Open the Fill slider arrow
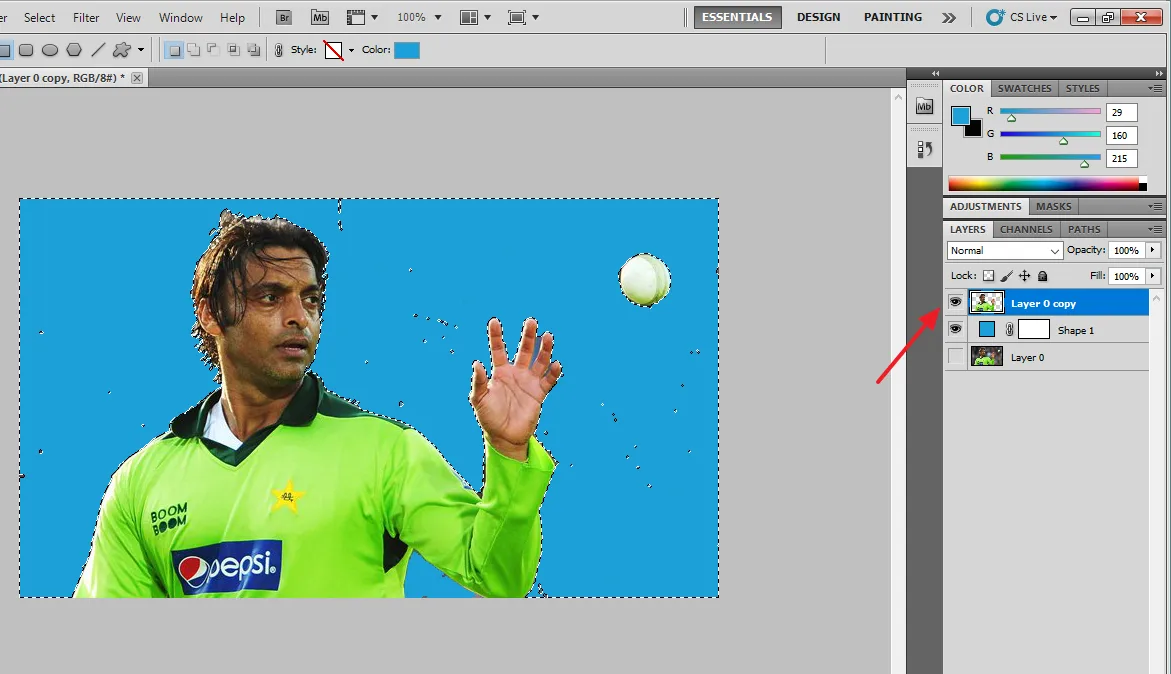 (x=1152, y=275)
